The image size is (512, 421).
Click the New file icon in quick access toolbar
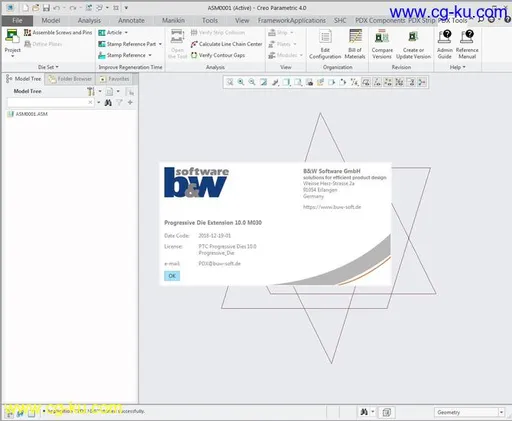(25, 8)
